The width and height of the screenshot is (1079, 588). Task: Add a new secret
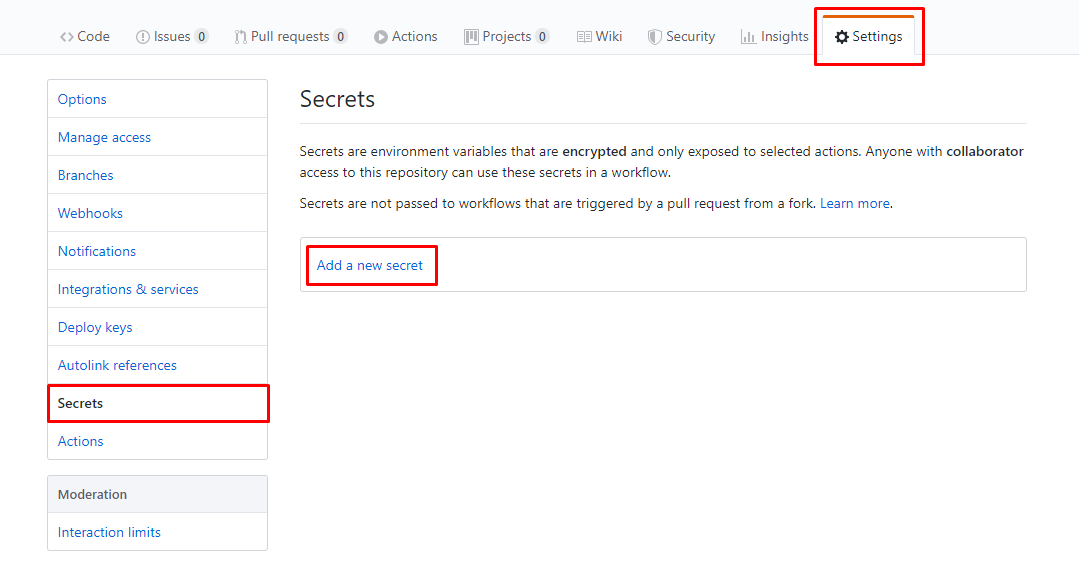coord(371,264)
